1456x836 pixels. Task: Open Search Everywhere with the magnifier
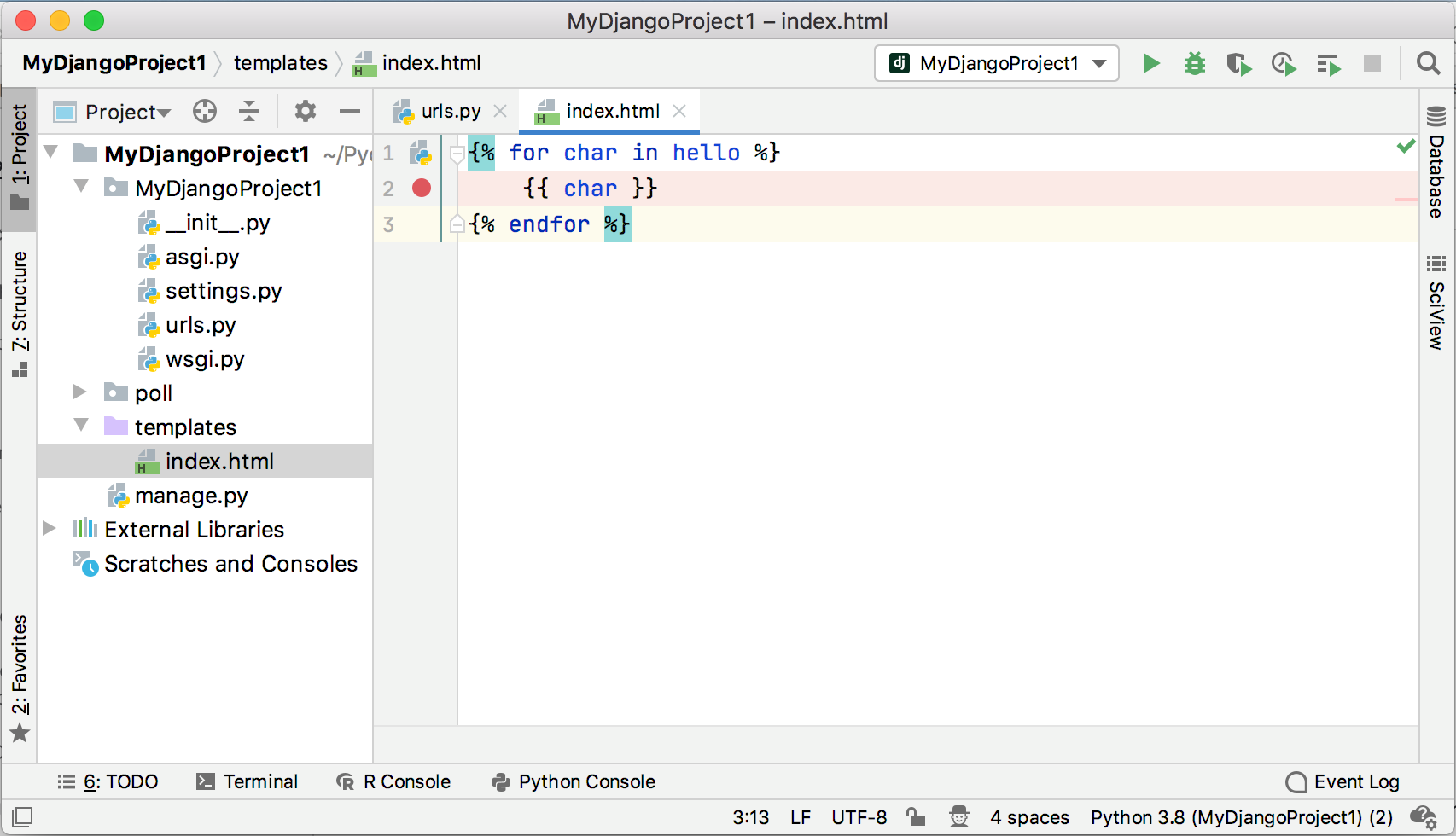point(1429,63)
